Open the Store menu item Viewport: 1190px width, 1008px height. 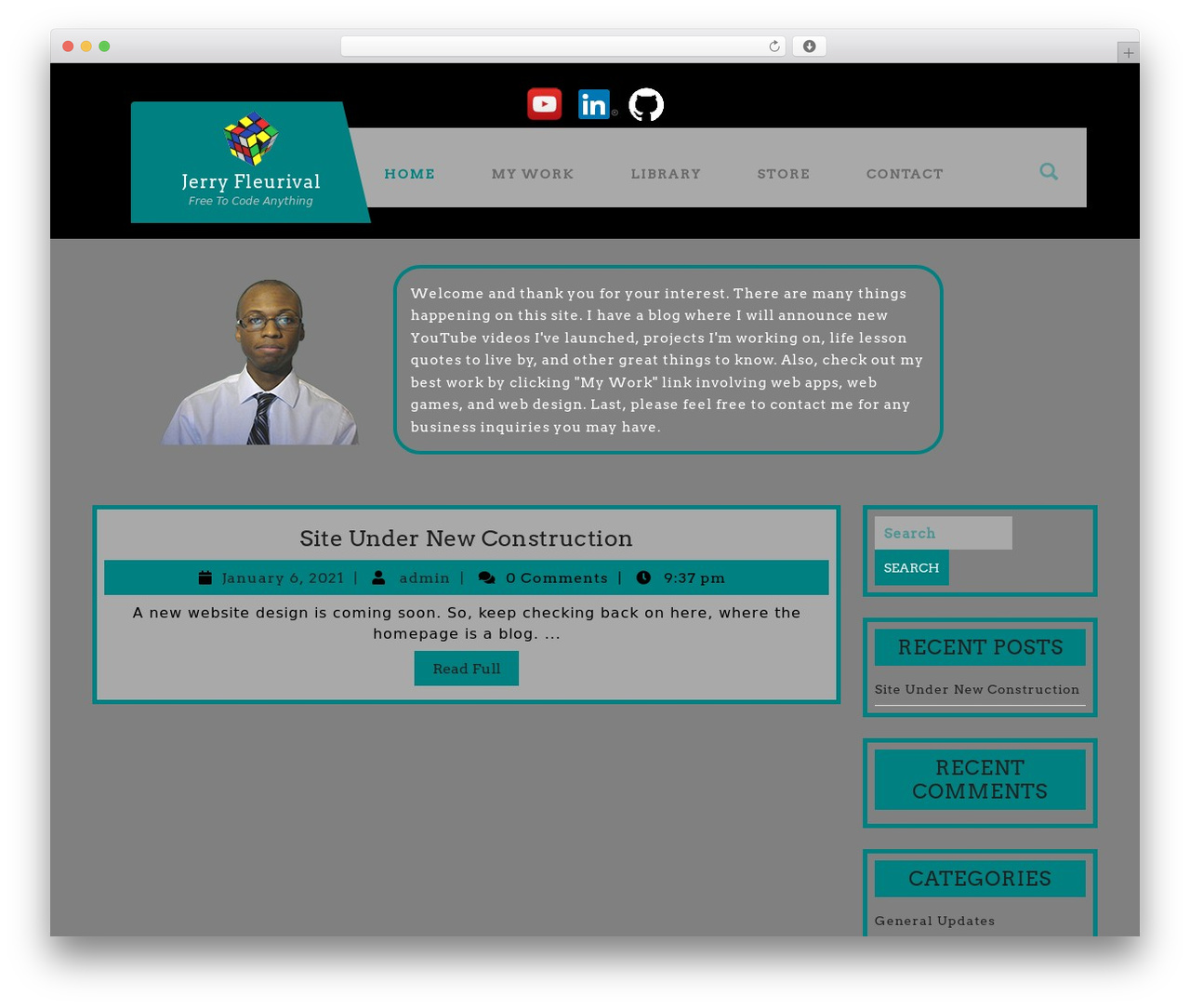(x=784, y=174)
